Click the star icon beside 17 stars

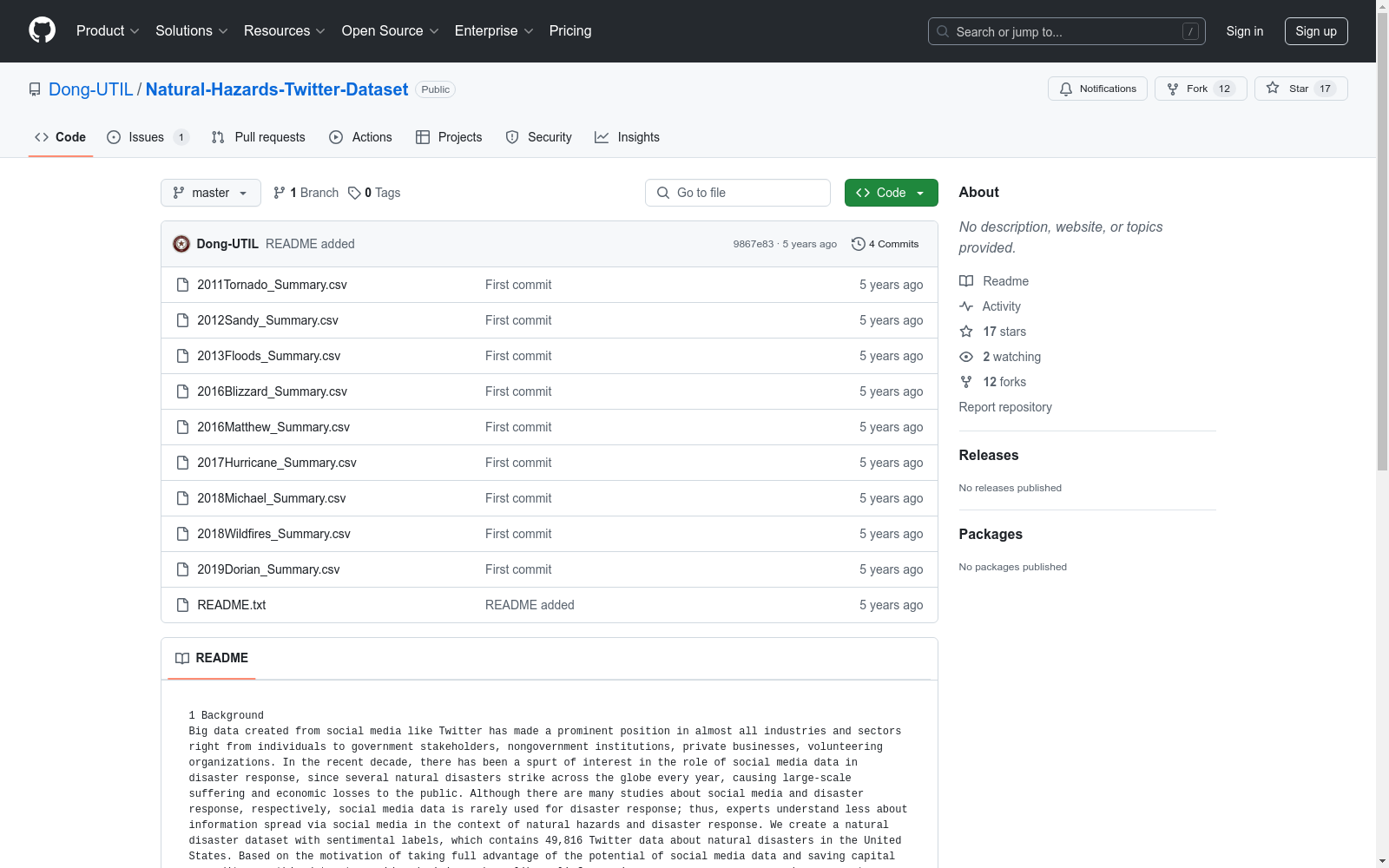(966, 332)
